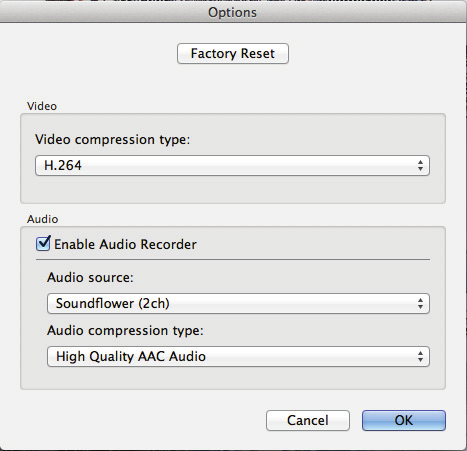Select the Video compression type label
This screenshot has width=467, height=451.
112,139
